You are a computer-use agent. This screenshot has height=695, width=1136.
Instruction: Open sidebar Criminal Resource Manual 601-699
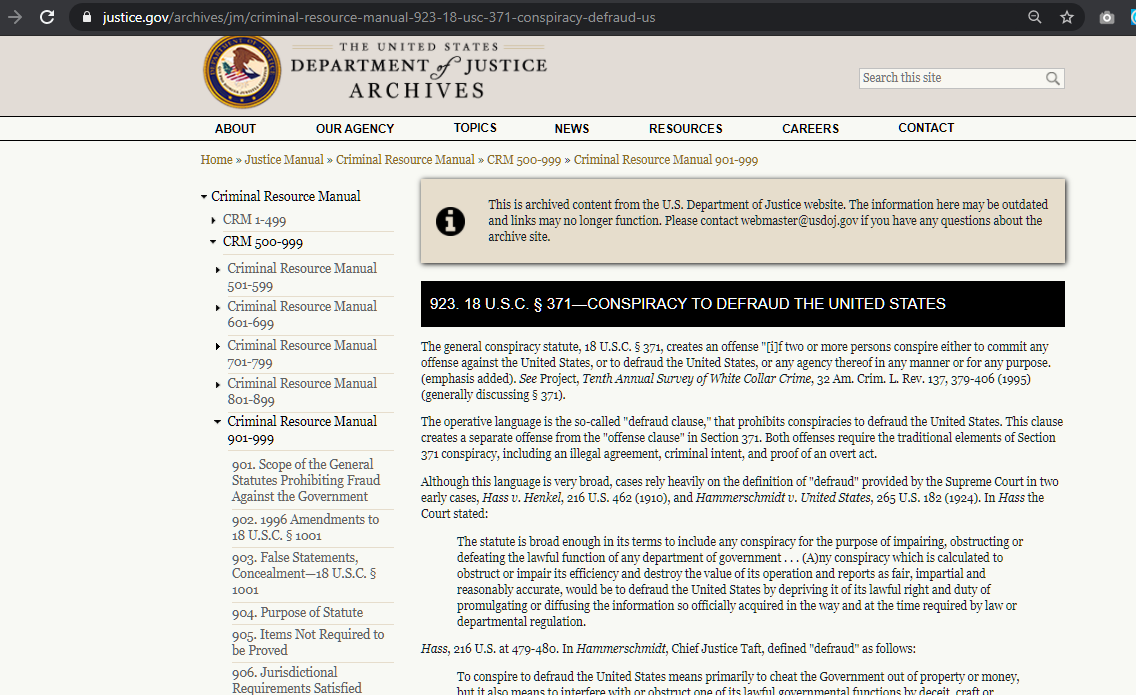click(x=302, y=315)
